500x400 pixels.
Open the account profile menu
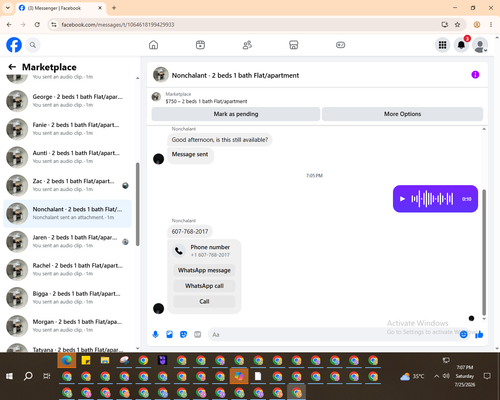(480, 45)
